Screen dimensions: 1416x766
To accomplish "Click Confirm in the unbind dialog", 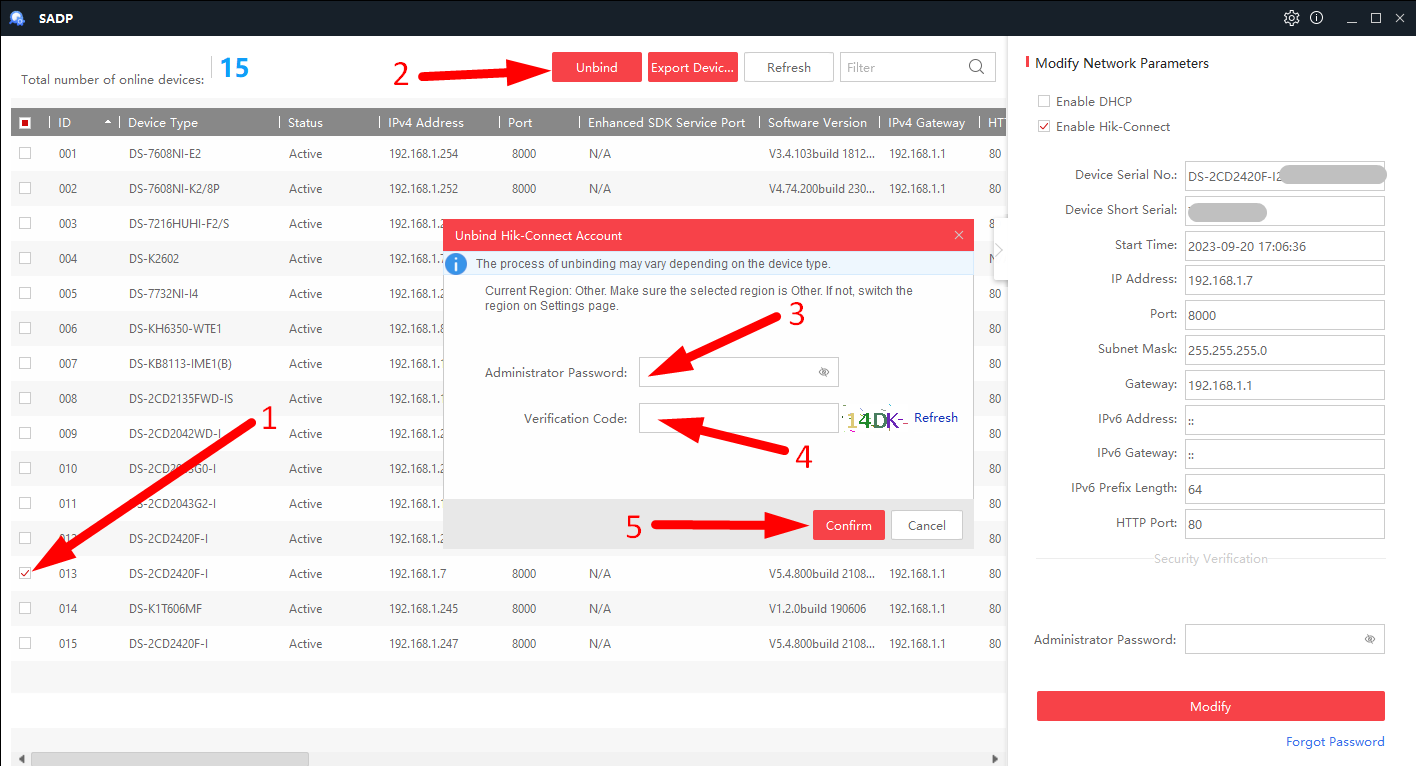I will (x=849, y=525).
